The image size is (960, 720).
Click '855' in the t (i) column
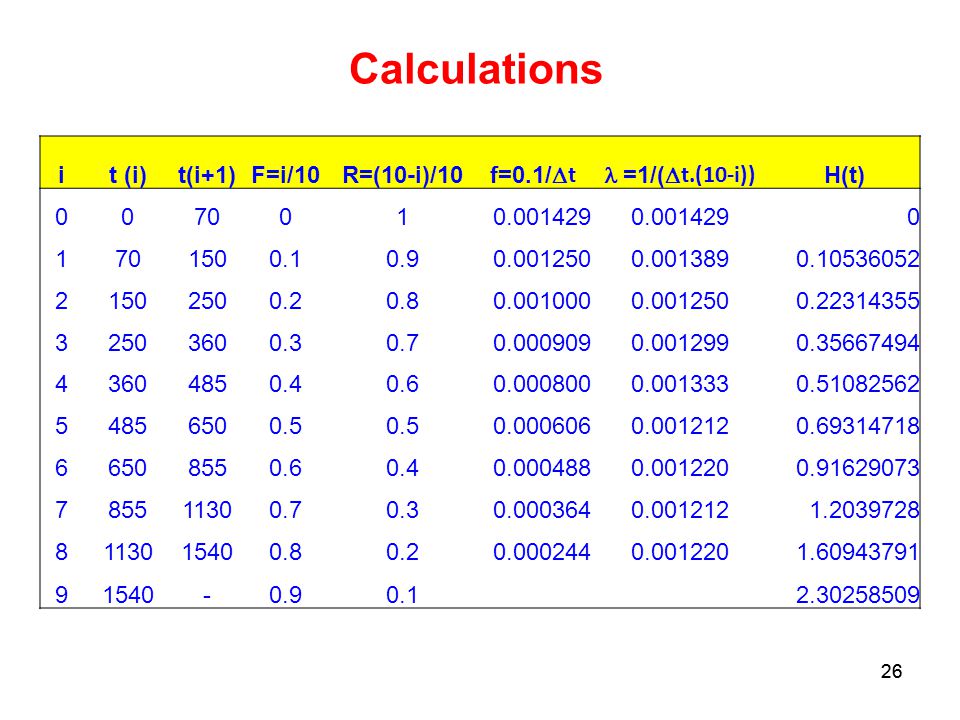(x=127, y=509)
